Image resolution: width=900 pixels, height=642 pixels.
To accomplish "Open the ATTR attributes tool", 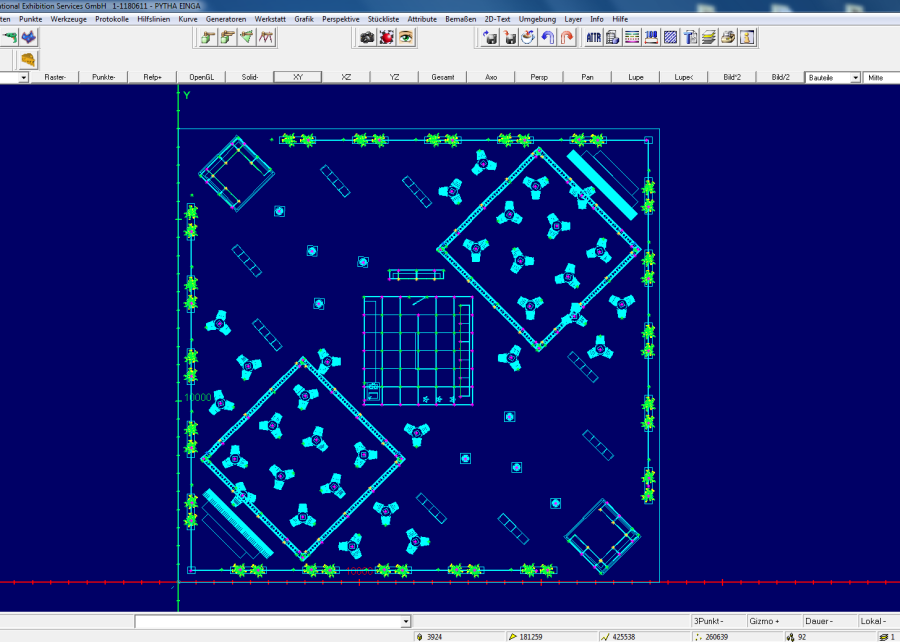I will (x=594, y=37).
